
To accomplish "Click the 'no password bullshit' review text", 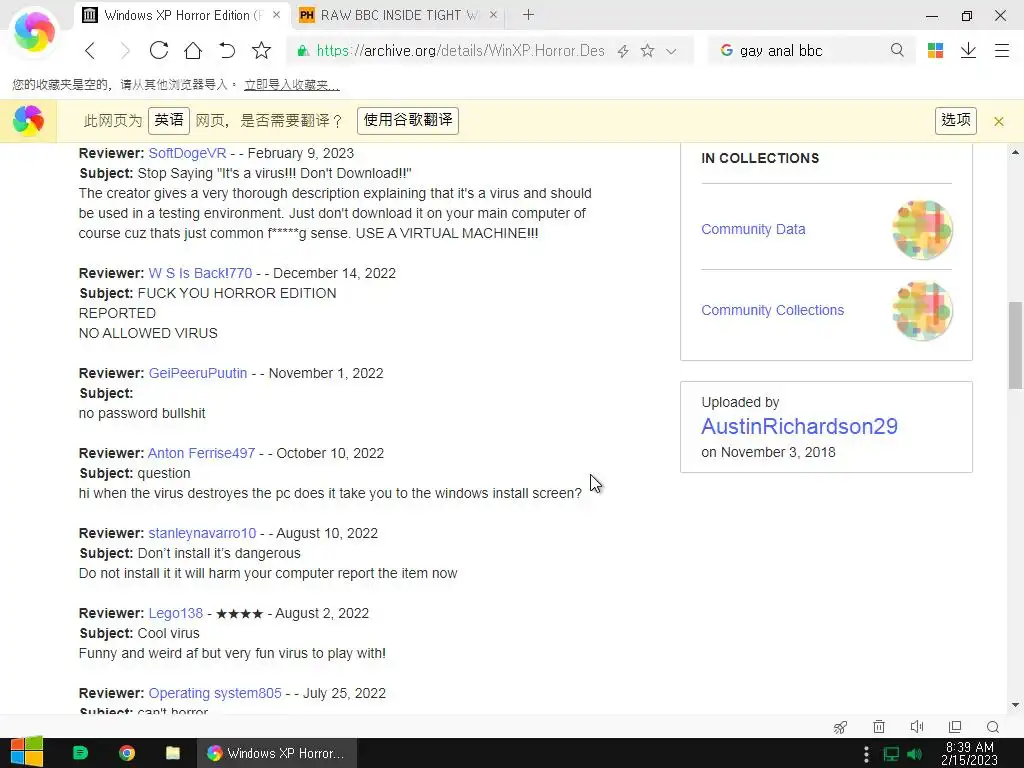I will 142,413.
